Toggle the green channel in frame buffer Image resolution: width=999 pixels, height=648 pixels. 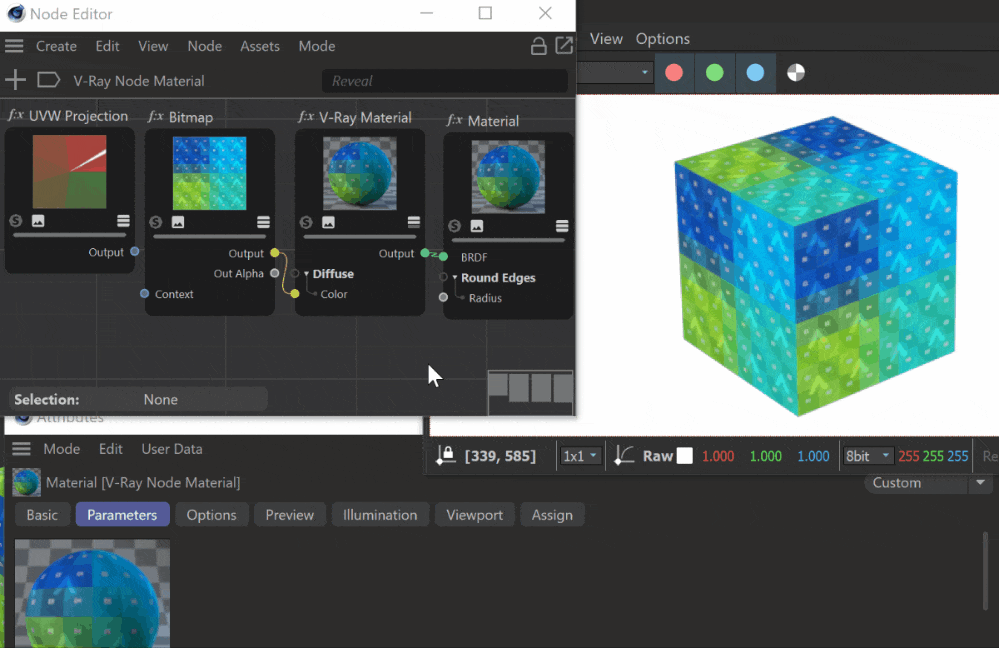(x=715, y=73)
